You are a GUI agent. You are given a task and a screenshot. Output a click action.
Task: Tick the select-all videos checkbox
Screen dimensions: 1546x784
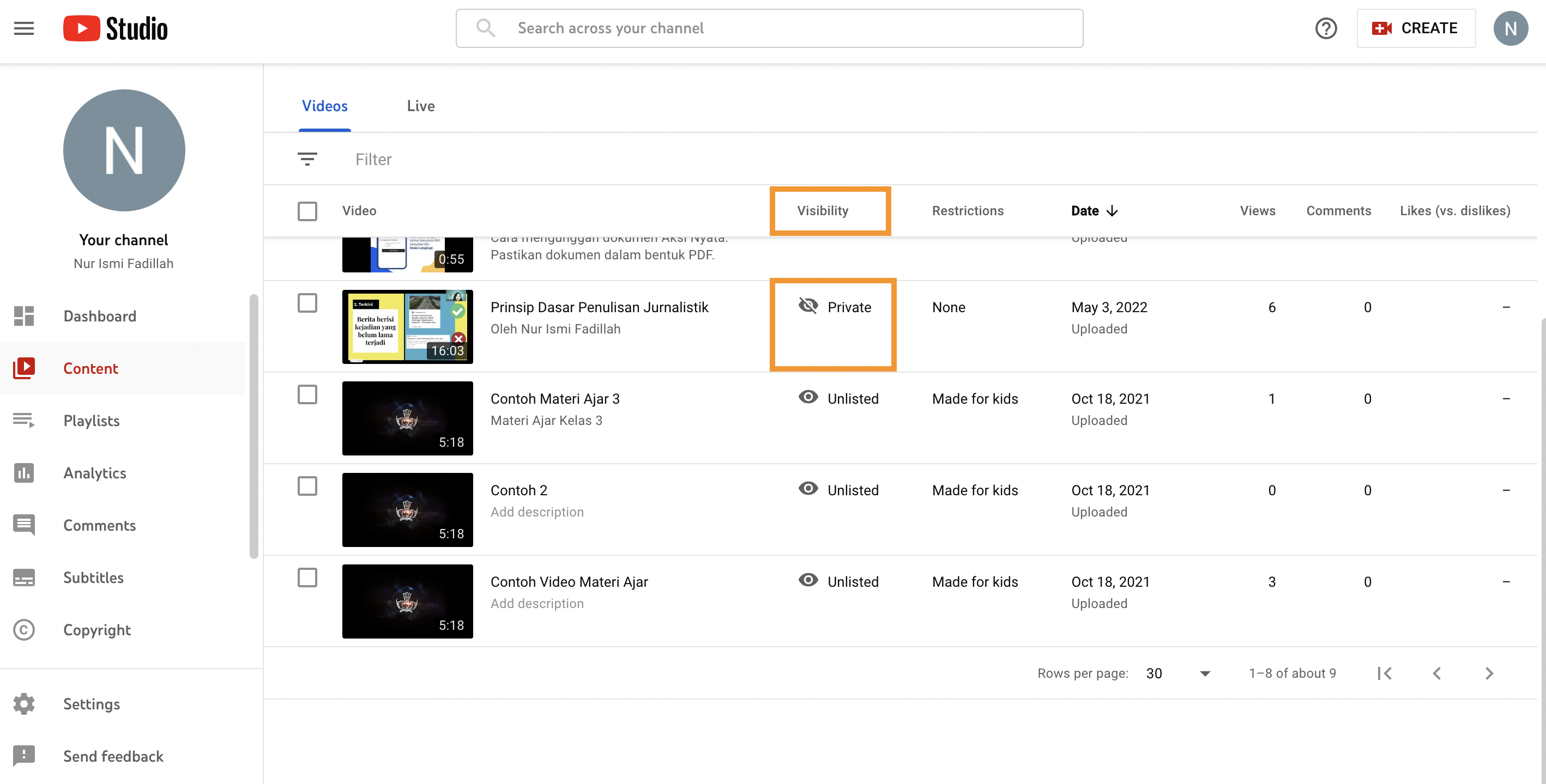[307, 211]
